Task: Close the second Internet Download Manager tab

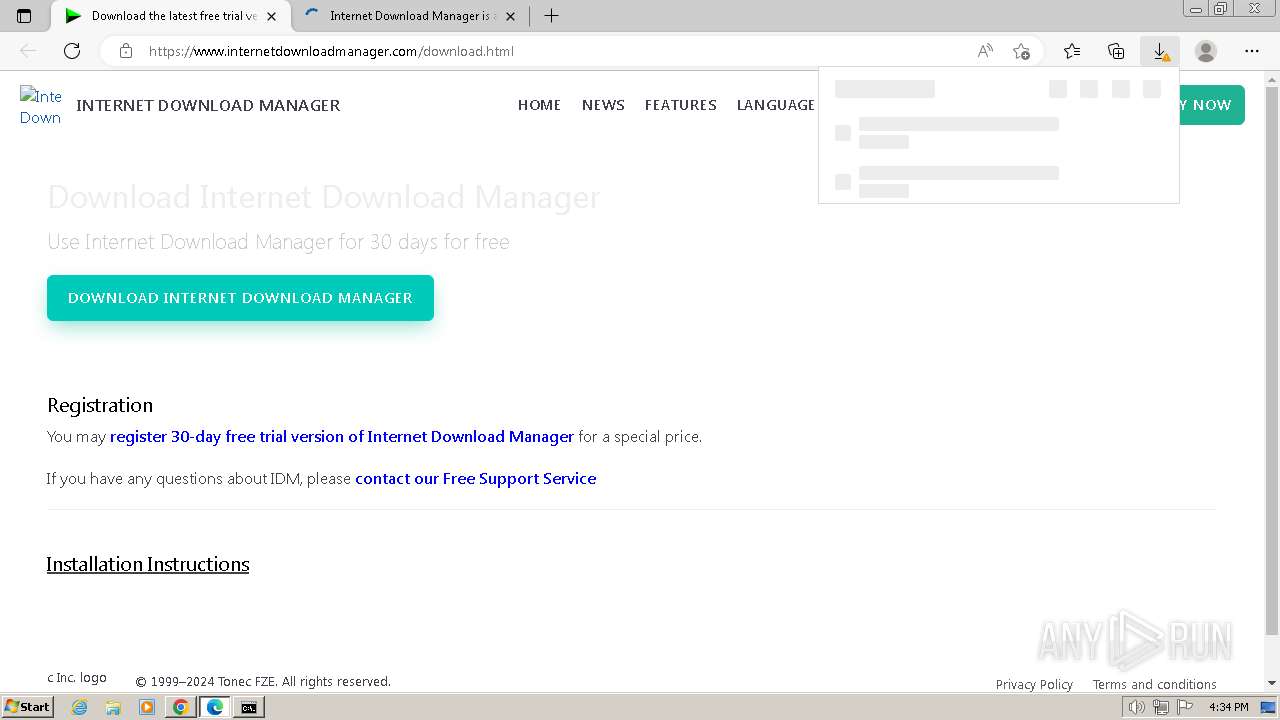Action: 510,16
